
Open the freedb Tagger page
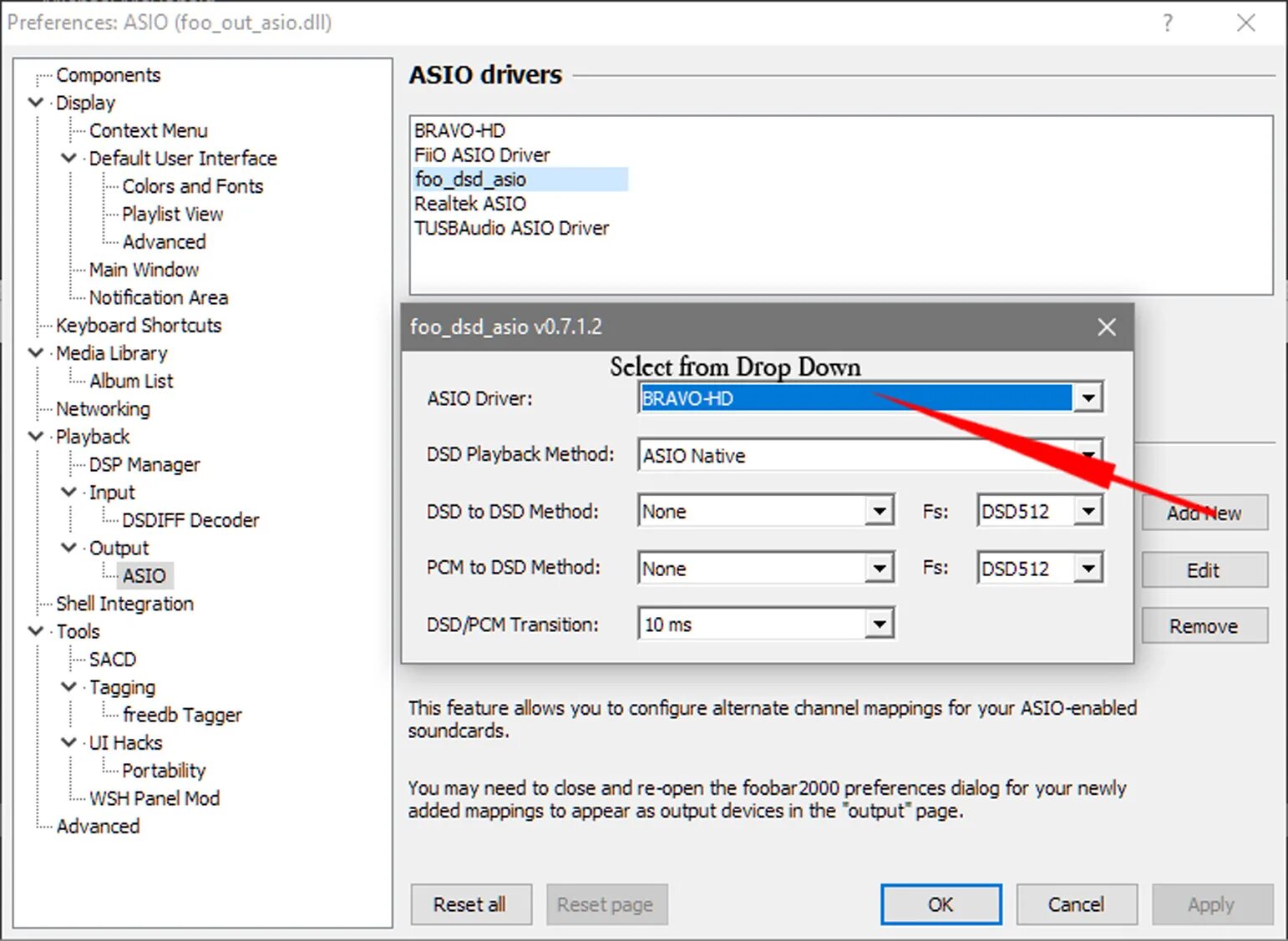182,715
